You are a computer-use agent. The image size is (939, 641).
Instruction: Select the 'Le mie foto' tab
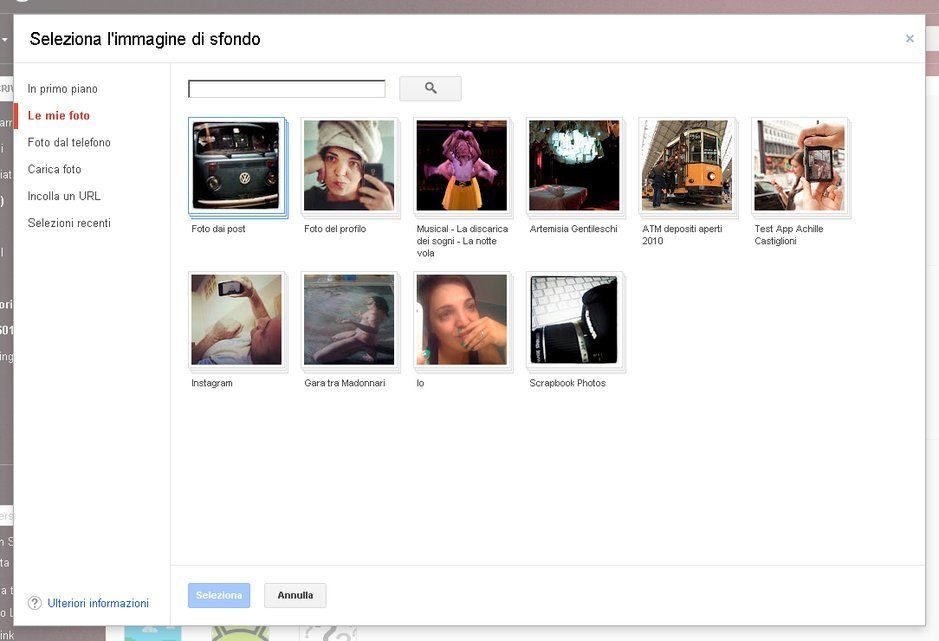tap(59, 116)
